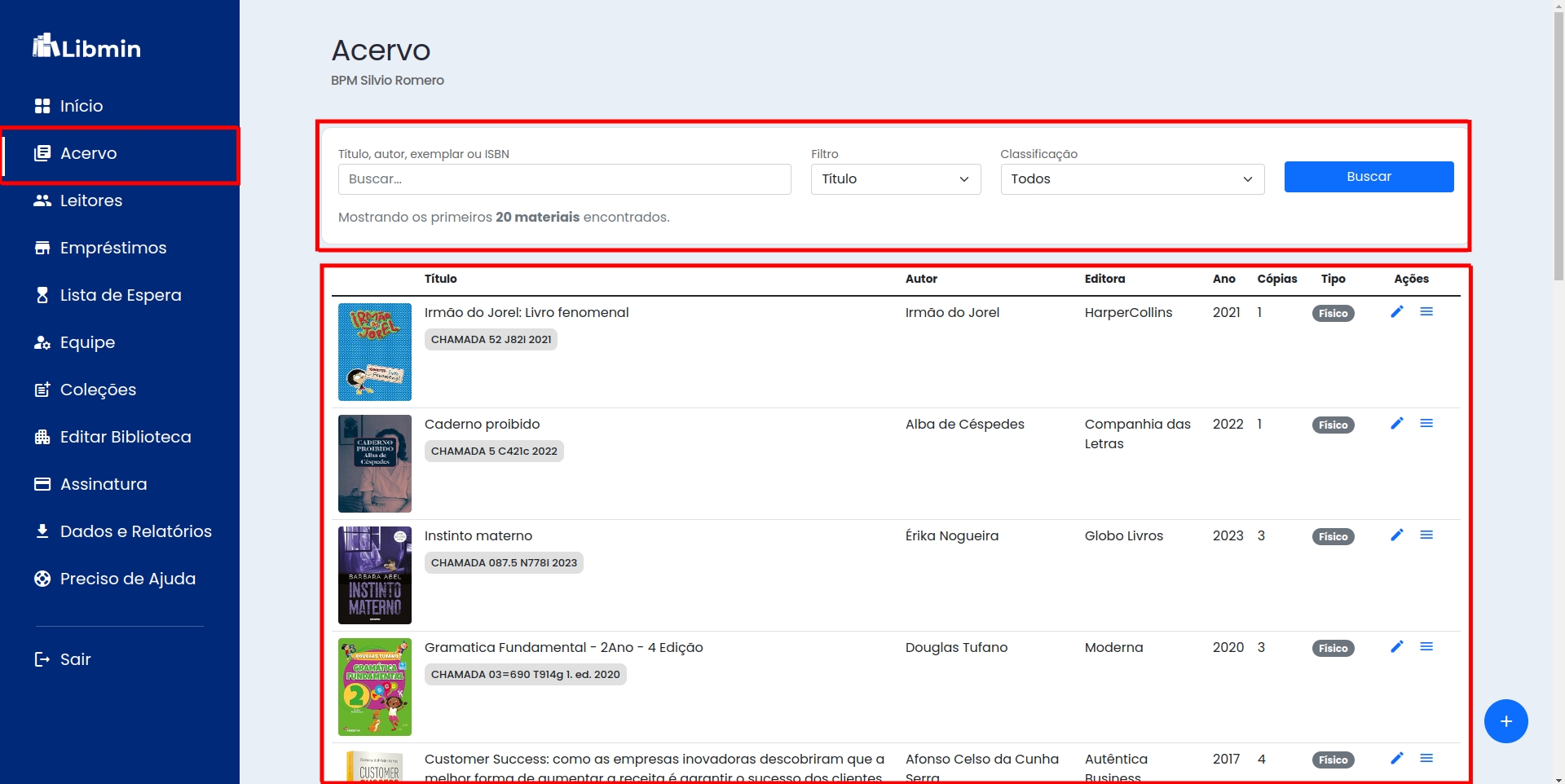The height and width of the screenshot is (784, 1565).
Task: Click the pencil edit icon for Caderno proibido
Action: pyautogui.click(x=1396, y=424)
